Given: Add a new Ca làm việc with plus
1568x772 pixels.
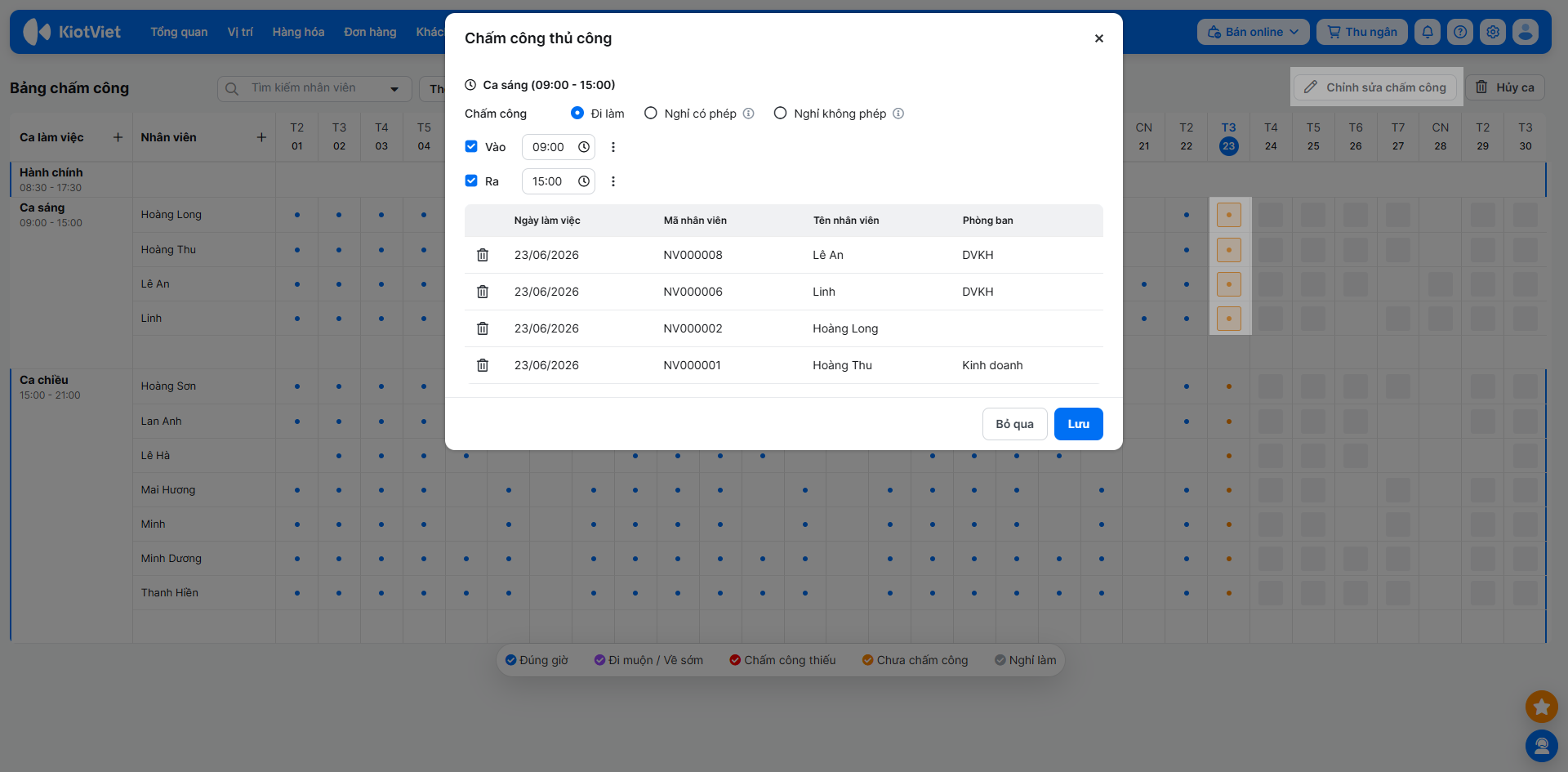Looking at the screenshot, I should coord(118,137).
